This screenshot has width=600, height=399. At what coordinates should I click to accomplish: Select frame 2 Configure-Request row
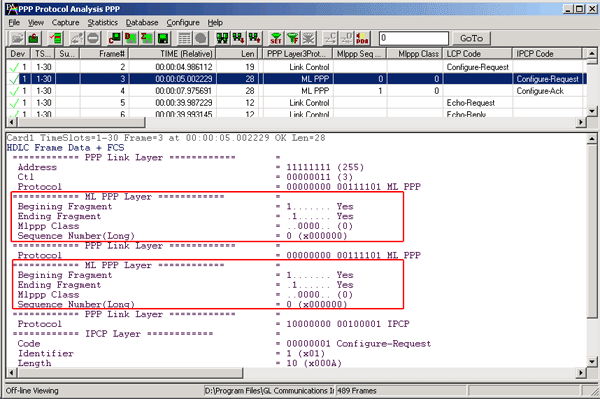(x=297, y=67)
